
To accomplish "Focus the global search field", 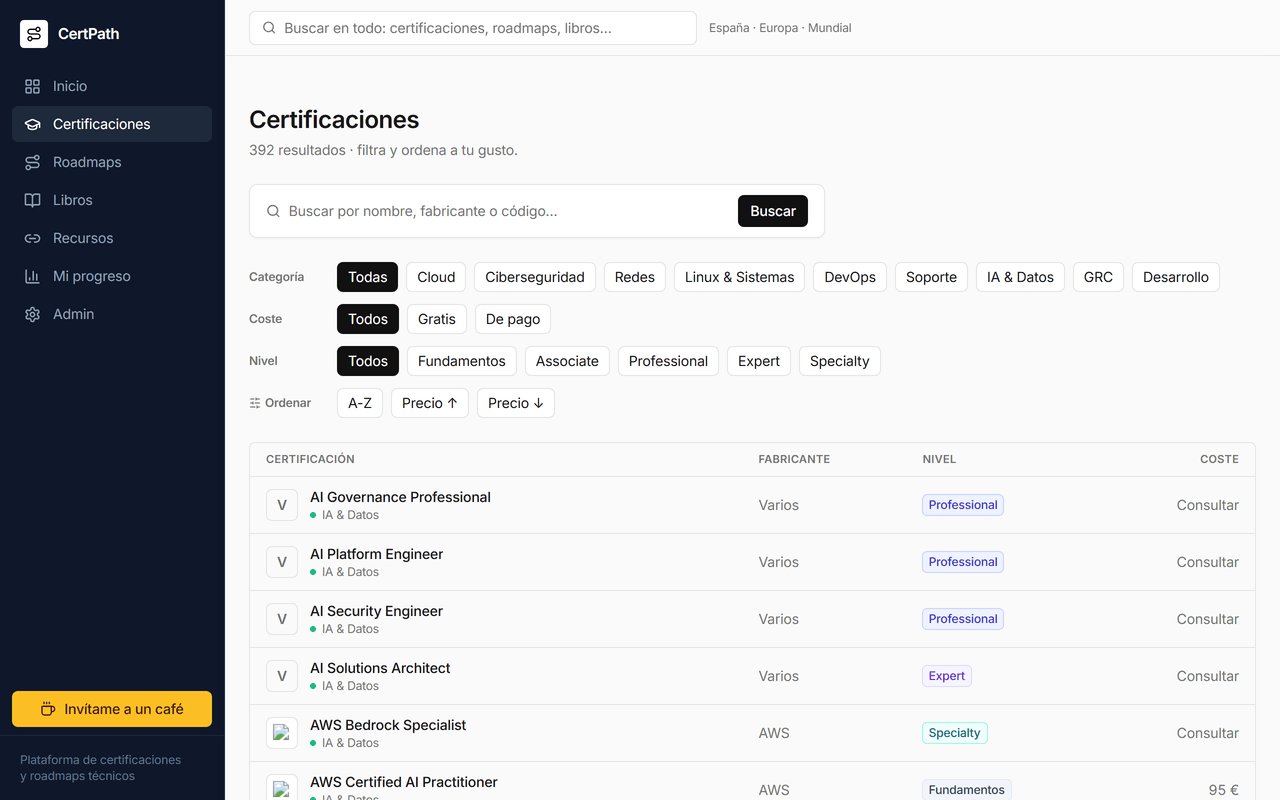I will 473,28.
